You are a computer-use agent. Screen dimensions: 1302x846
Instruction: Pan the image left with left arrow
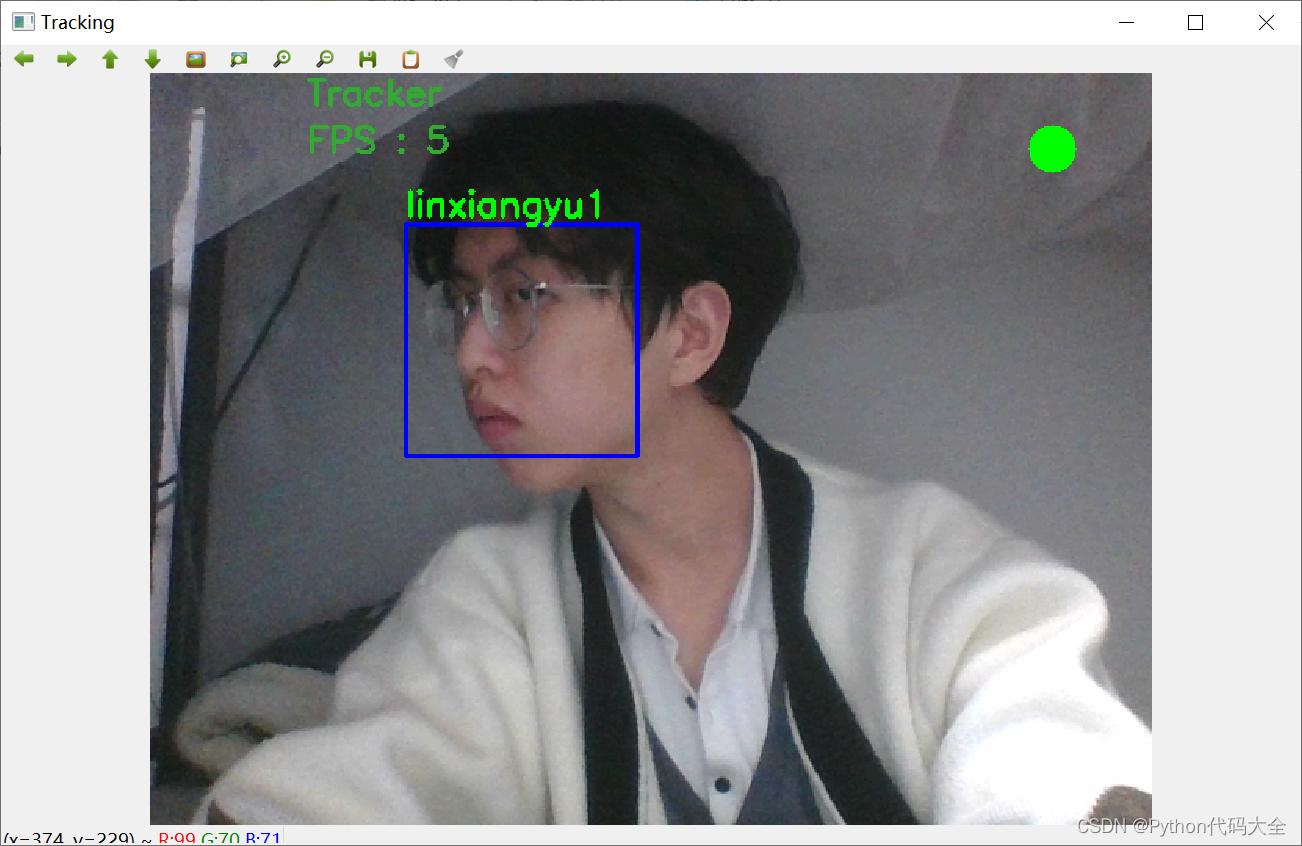pos(24,59)
